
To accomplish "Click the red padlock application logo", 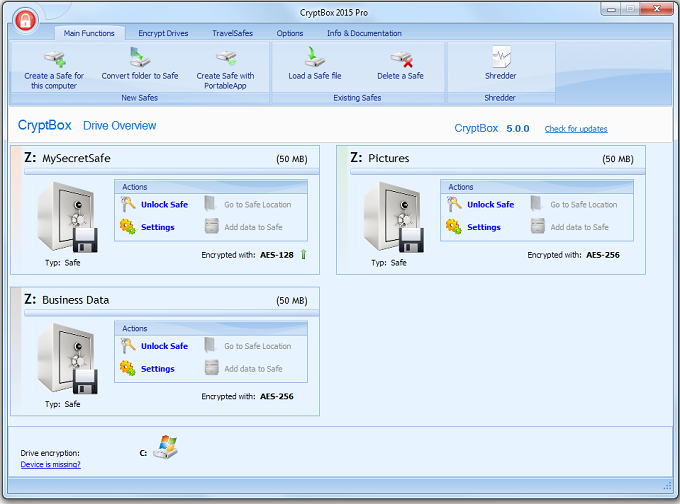I will click(25, 19).
